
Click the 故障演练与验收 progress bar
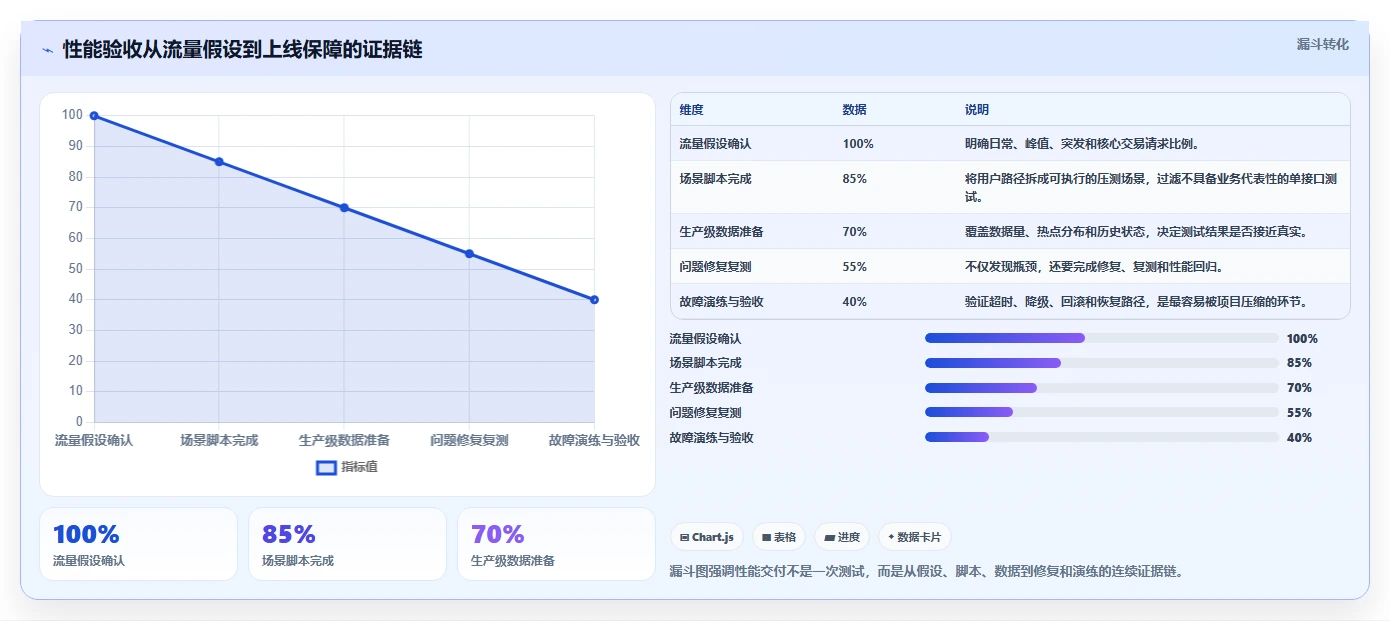click(x=1102, y=437)
